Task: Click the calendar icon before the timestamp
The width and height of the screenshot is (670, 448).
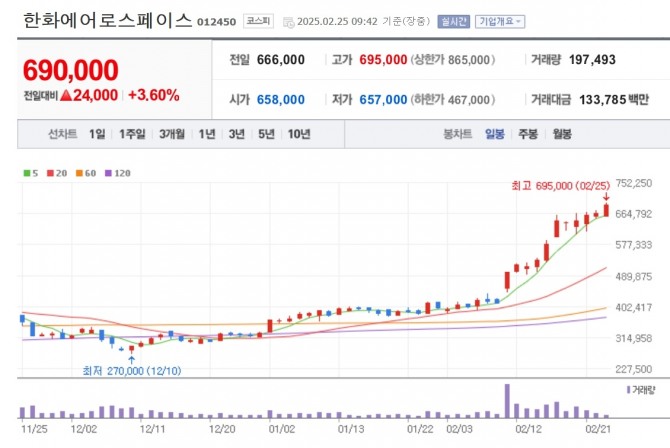Action: (289, 22)
